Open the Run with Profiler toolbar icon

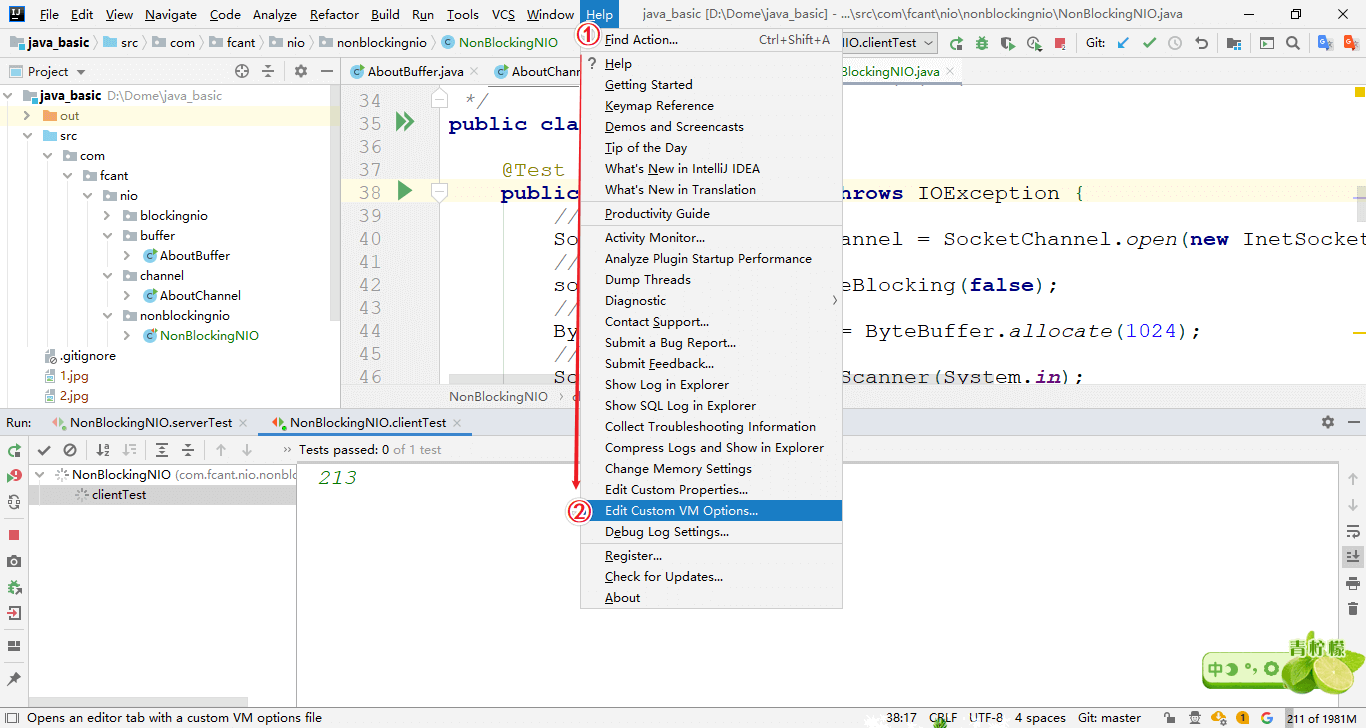point(1034,43)
